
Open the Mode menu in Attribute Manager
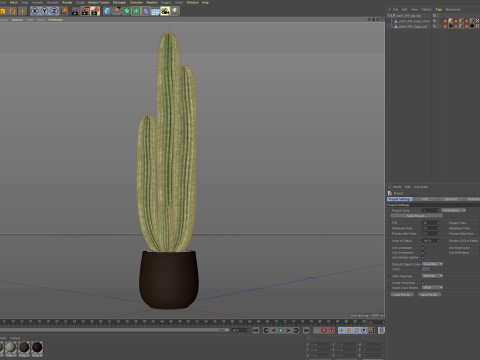pos(397,187)
